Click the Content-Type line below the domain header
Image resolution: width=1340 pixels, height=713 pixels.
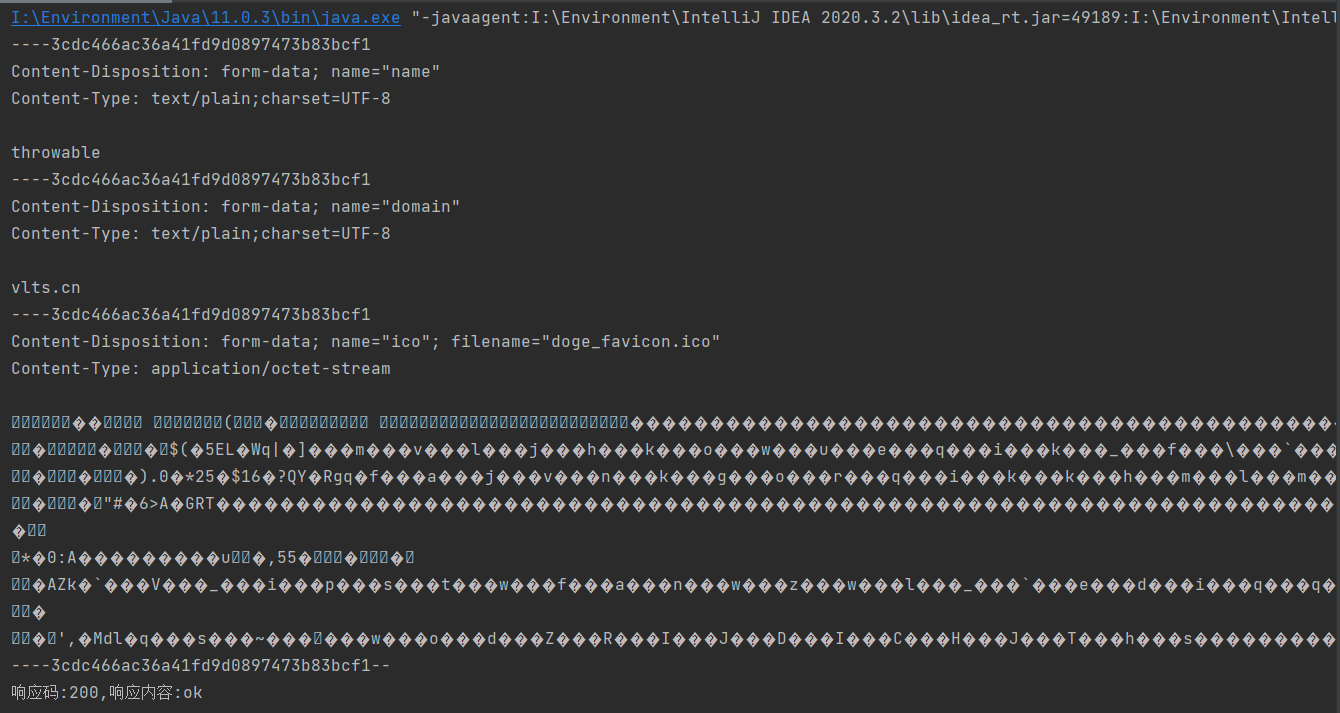click(201, 234)
